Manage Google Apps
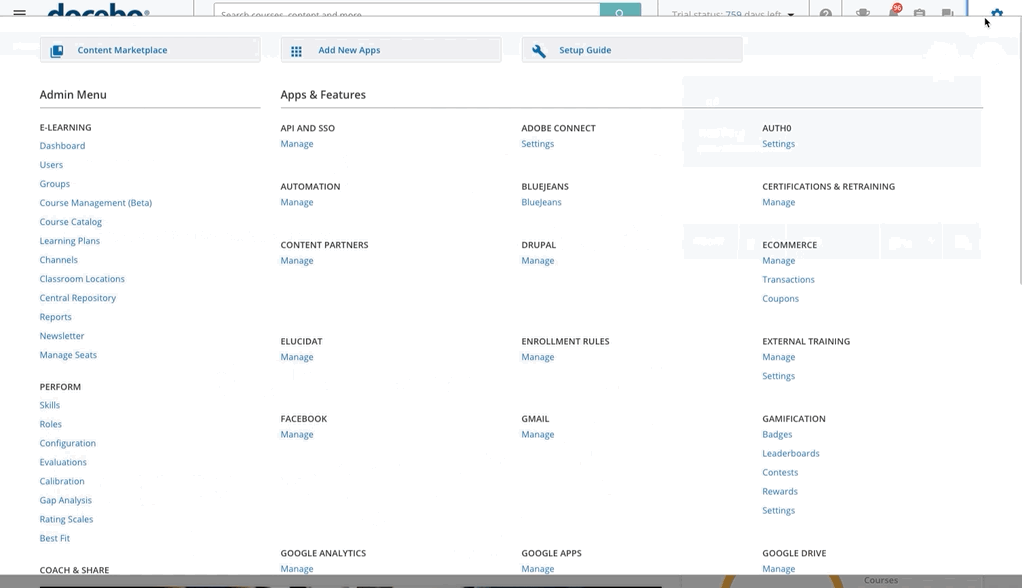This screenshot has height=588, width=1022. pyautogui.click(x=538, y=569)
